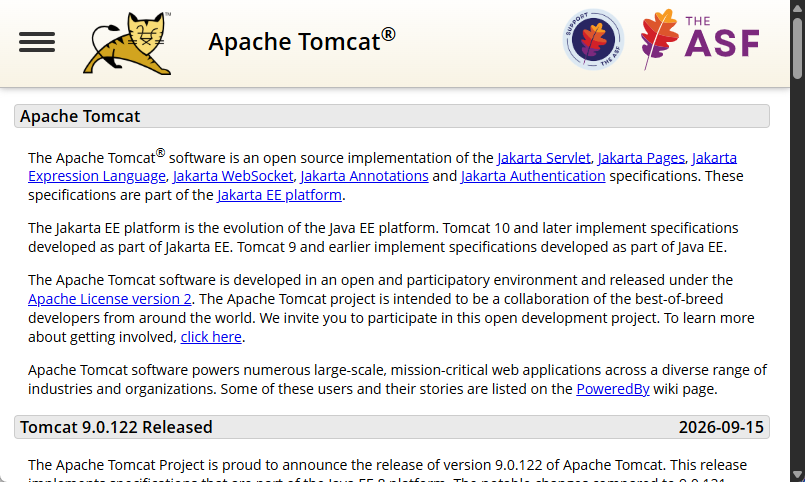This screenshot has height=482, width=805.
Task: Click the 'Apache Tomcat' section heading
Action: [392, 116]
